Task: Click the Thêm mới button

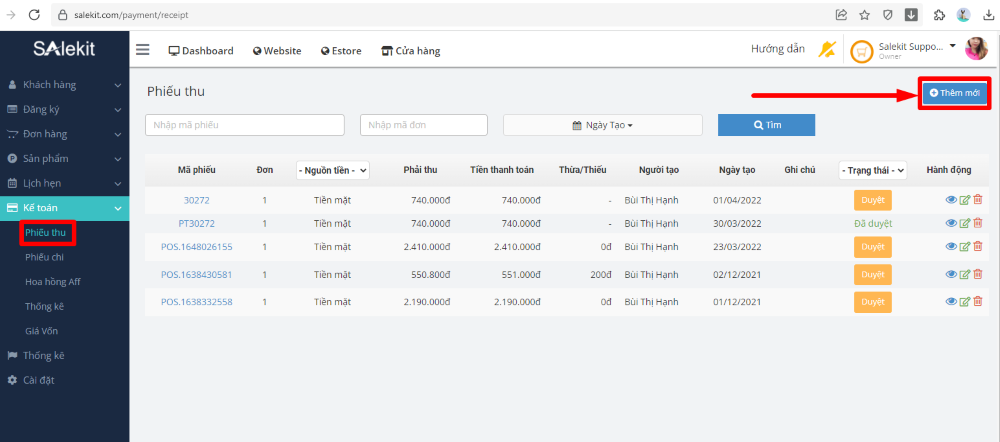Action: 954,92
